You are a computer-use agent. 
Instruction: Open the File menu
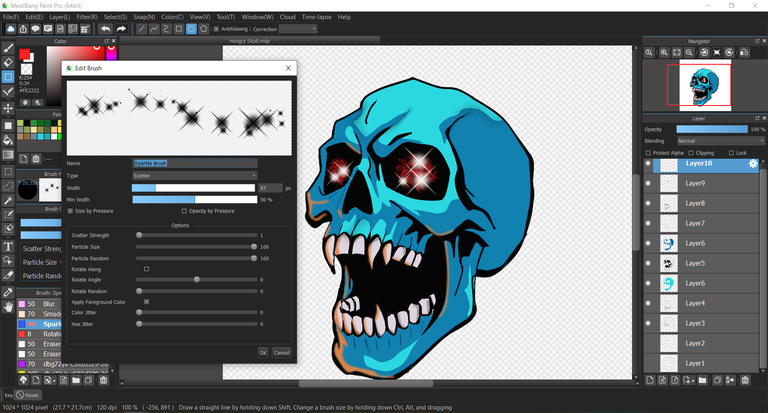(11, 17)
